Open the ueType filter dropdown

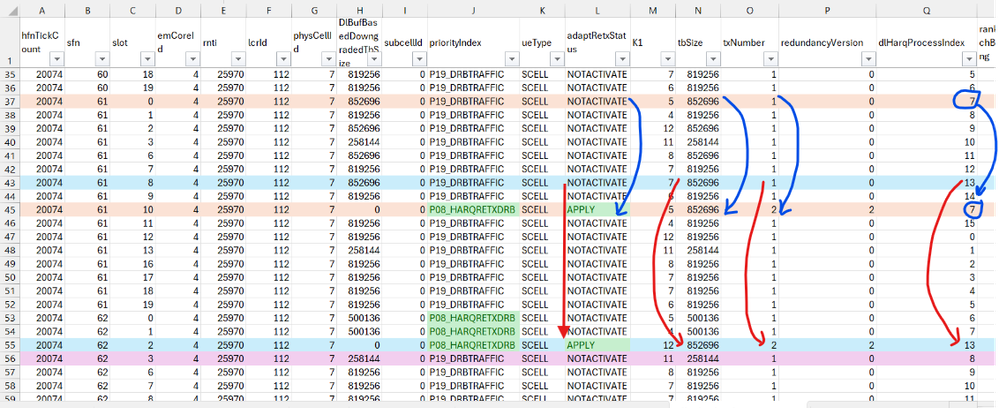557,59
